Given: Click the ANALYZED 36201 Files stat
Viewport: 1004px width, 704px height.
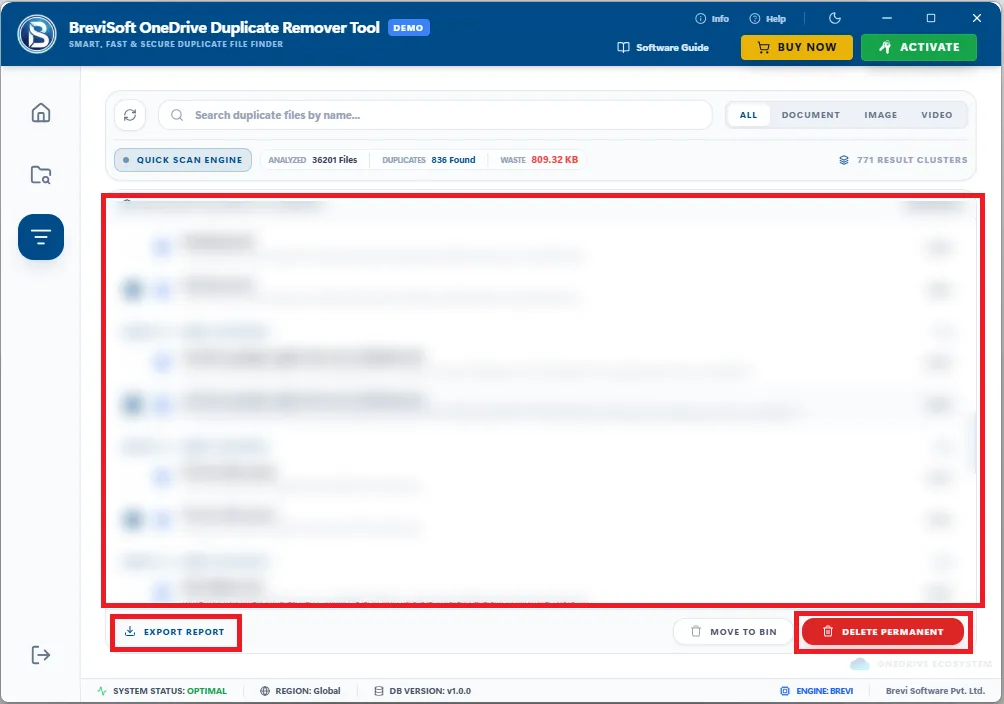Looking at the screenshot, I should click(x=312, y=160).
